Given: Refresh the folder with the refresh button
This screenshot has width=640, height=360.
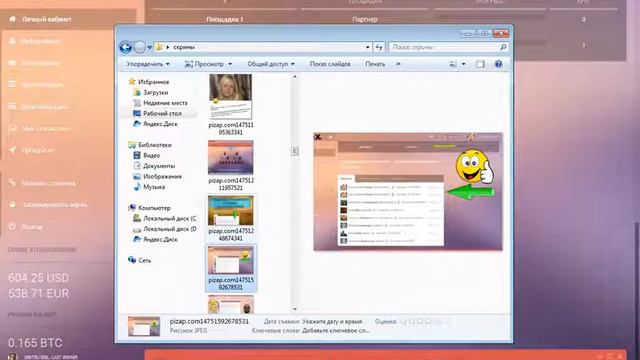Looking at the screenshot, I should pyautogui.click(x=379, y=47).
